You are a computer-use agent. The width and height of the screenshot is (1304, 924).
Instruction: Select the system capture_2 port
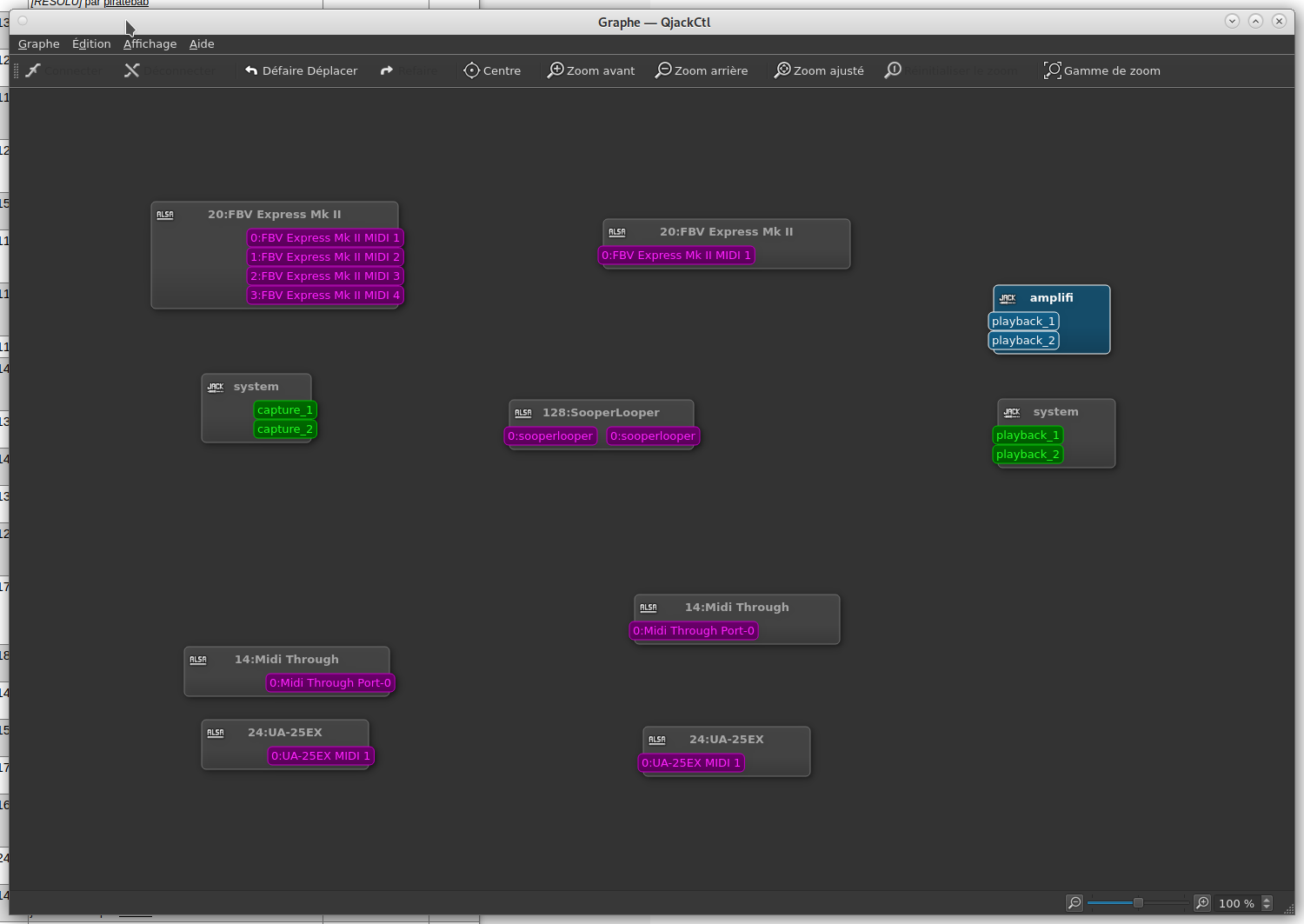285,429
